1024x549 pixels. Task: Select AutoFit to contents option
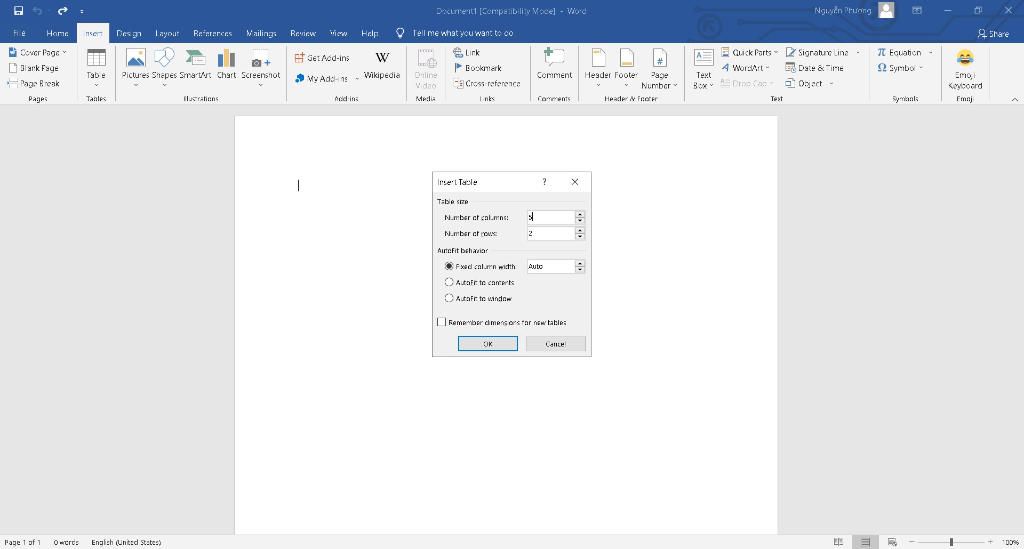tap(479, 283)
